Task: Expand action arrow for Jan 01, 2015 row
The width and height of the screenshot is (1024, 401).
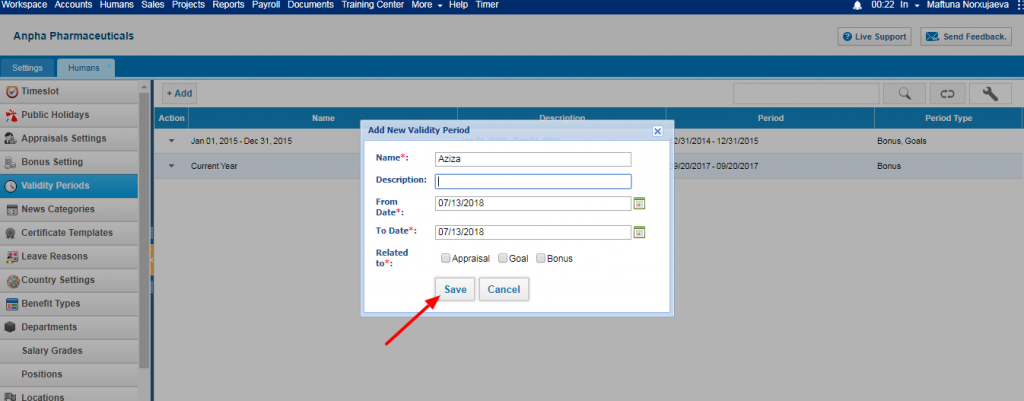Action: point(172,141)
